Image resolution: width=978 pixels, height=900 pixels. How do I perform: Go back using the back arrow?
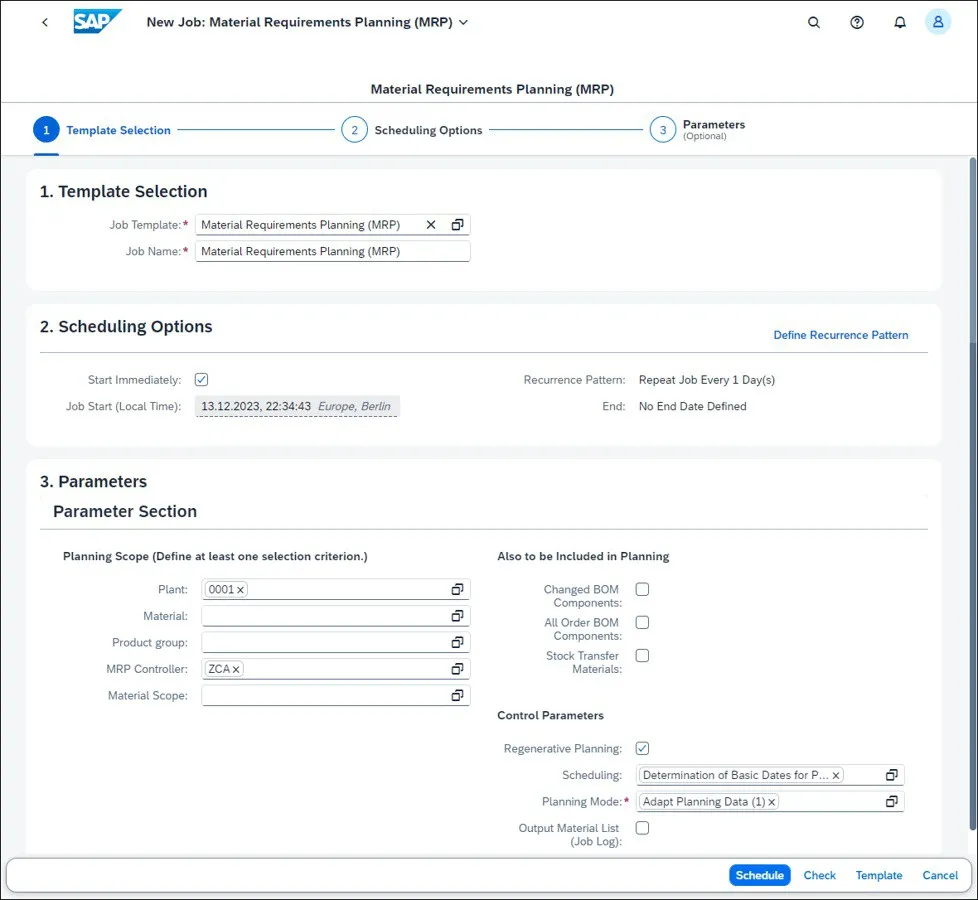45,22
